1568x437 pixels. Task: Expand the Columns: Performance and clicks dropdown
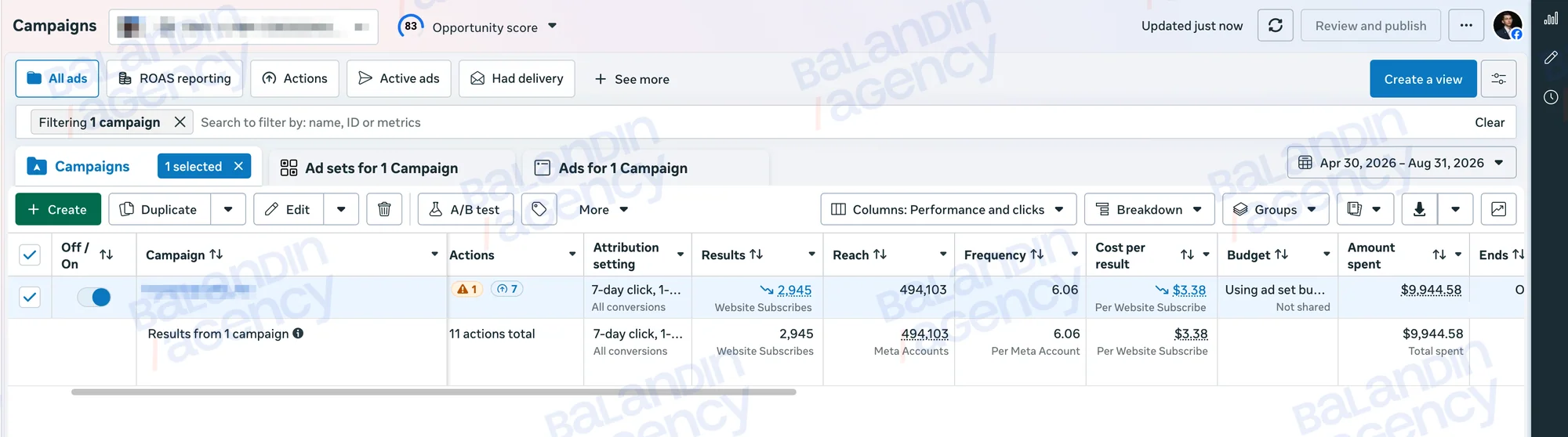pyautogui.click(x=949, y=209)
